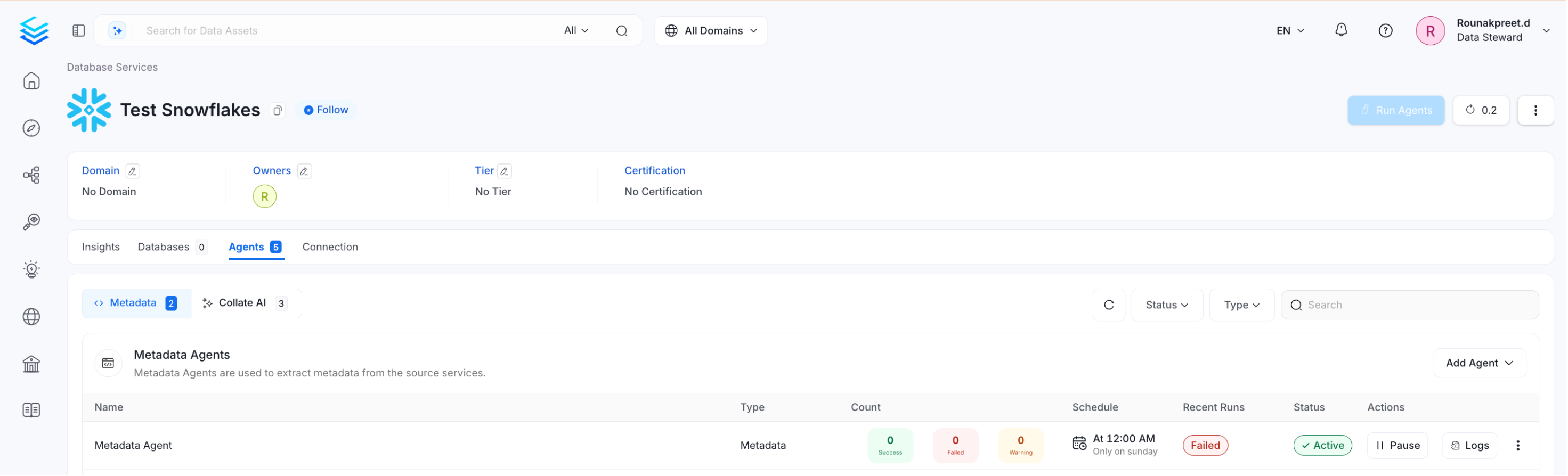The image size is (1568, 476).
Task: Expand the Status filter dropdown
Action: pos(1167,305)
